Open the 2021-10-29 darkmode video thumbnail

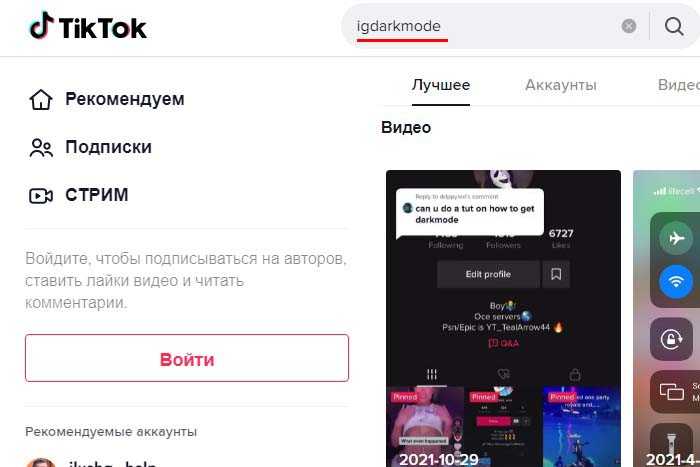(503, 318)
